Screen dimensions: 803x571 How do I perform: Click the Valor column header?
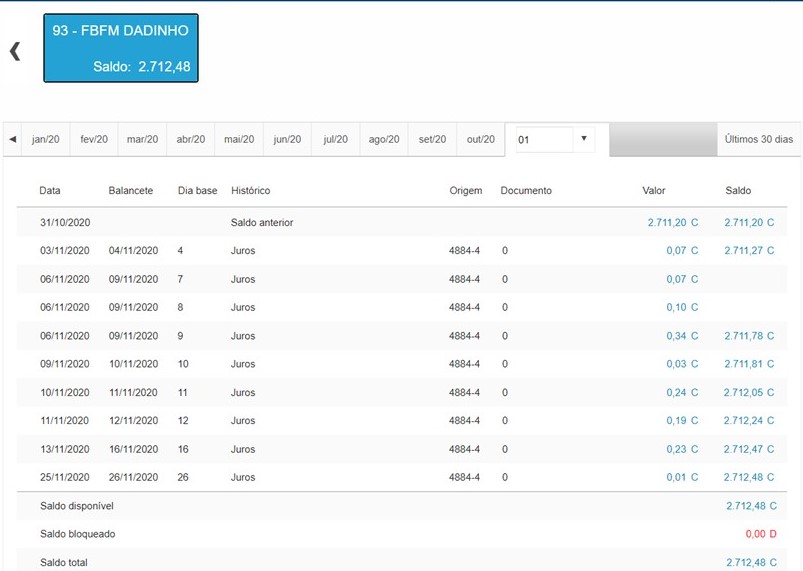click(653, 190)
